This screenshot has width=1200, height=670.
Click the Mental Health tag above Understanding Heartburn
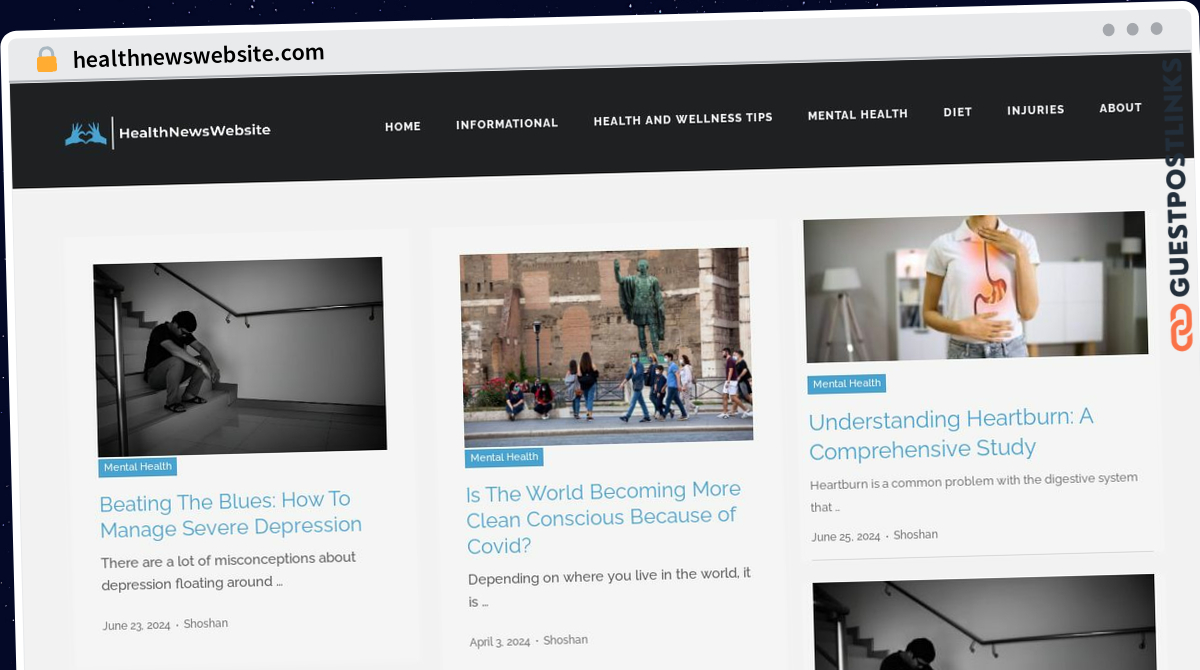[847, 384]
